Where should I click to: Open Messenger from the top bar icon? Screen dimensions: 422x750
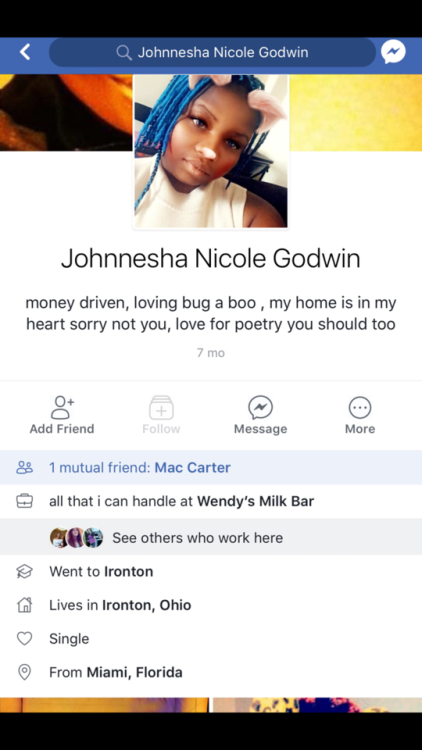[393, 52]
